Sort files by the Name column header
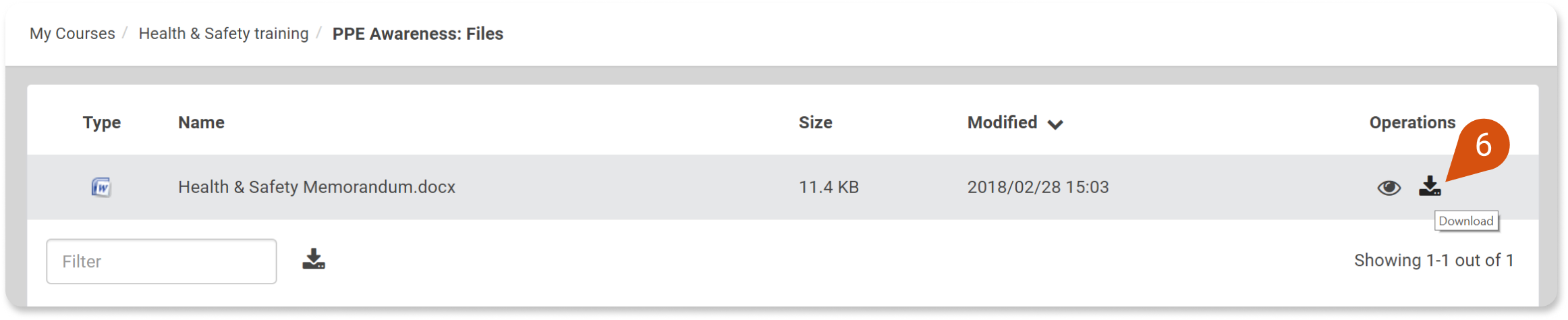 pyautogui.click(x=201, y=122)
